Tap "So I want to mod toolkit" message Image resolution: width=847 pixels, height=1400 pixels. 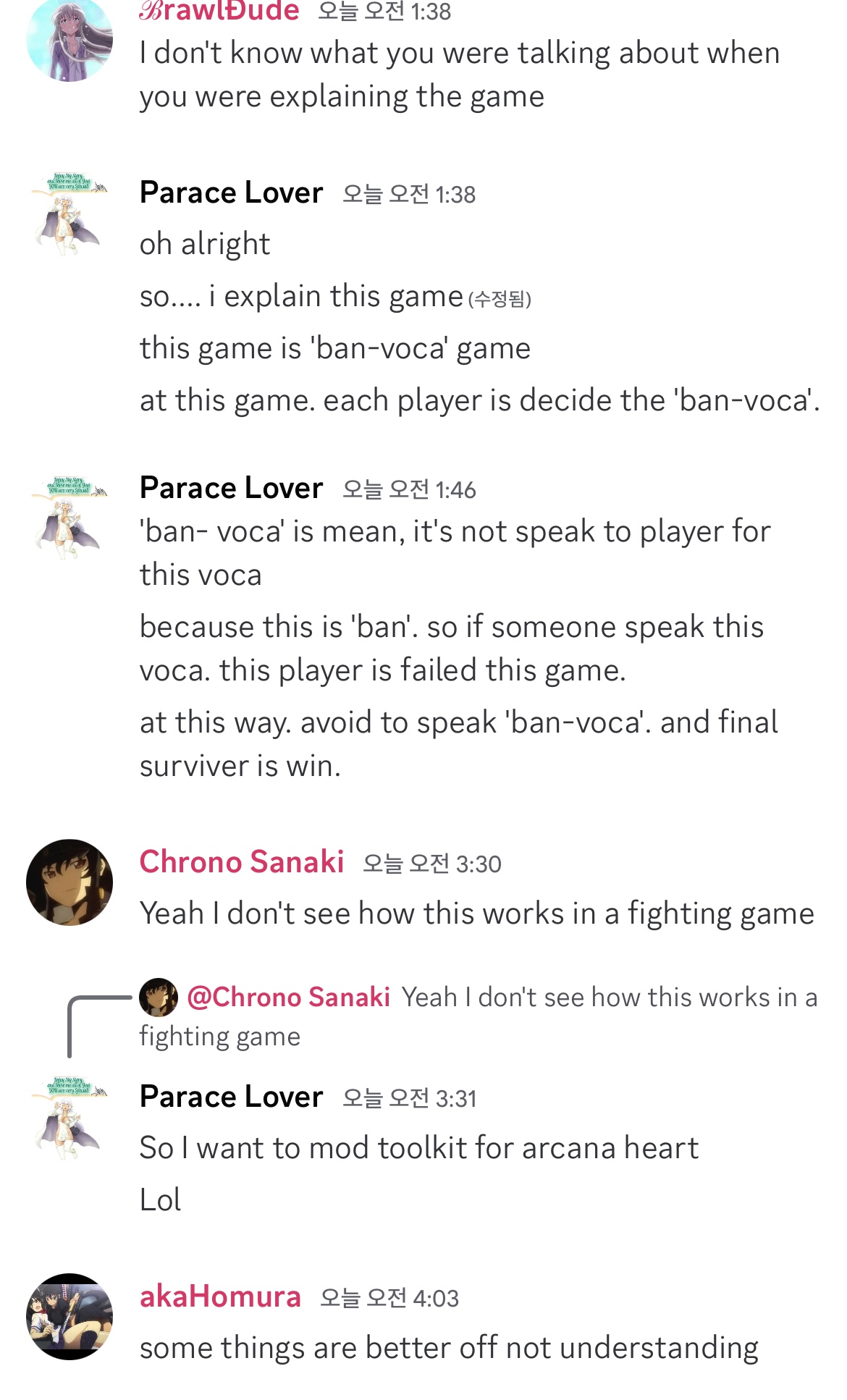418,1149
